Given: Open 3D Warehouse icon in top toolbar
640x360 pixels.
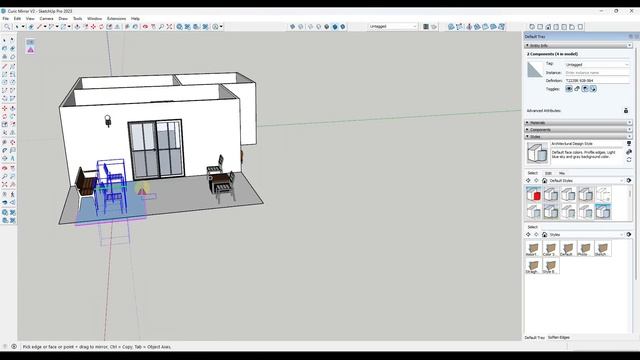Looking at the screenshot, I should pos(180,27).
